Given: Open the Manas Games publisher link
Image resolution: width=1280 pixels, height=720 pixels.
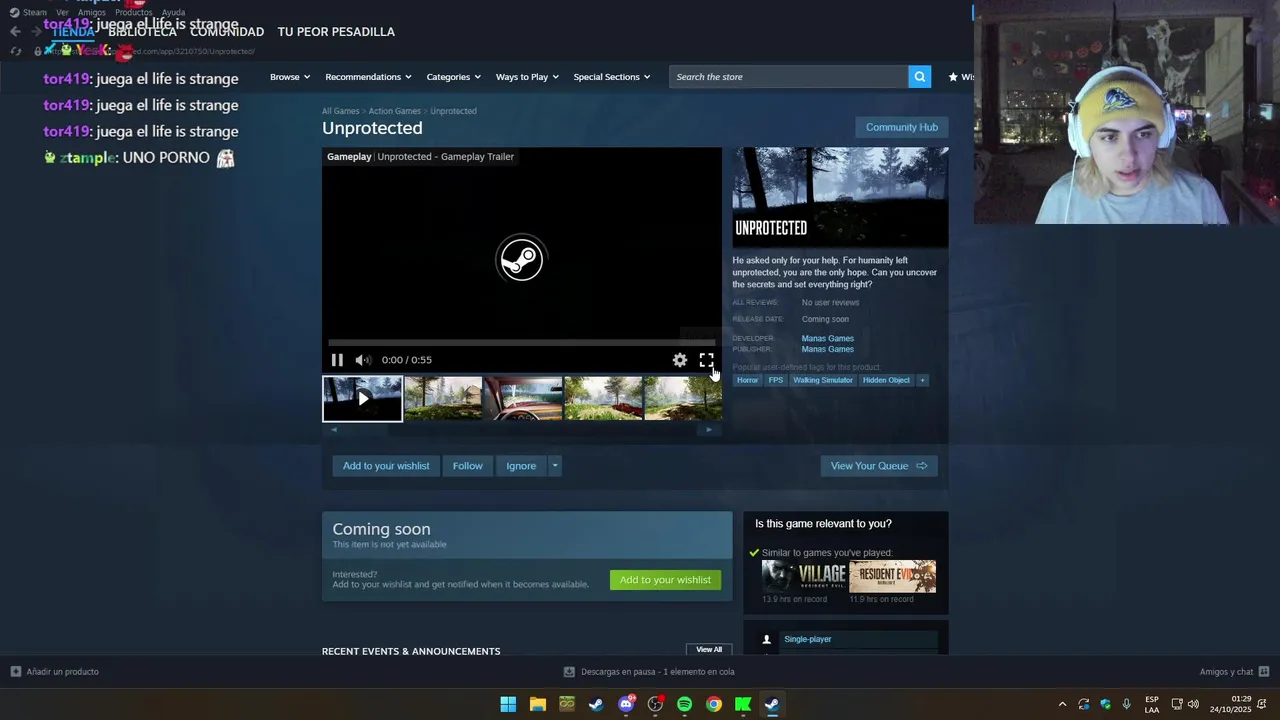Looking at the screenshot, I should [827, 349].
